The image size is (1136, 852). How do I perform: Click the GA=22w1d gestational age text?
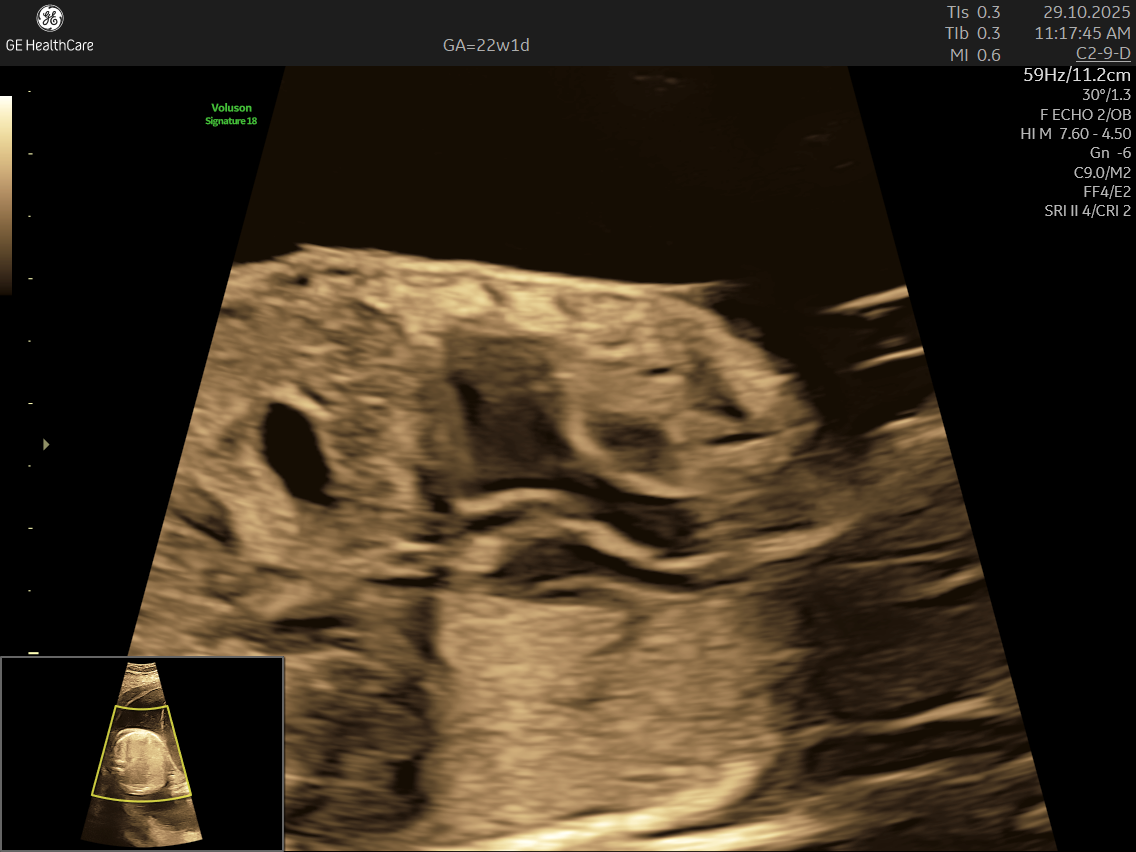coord(486,45)
